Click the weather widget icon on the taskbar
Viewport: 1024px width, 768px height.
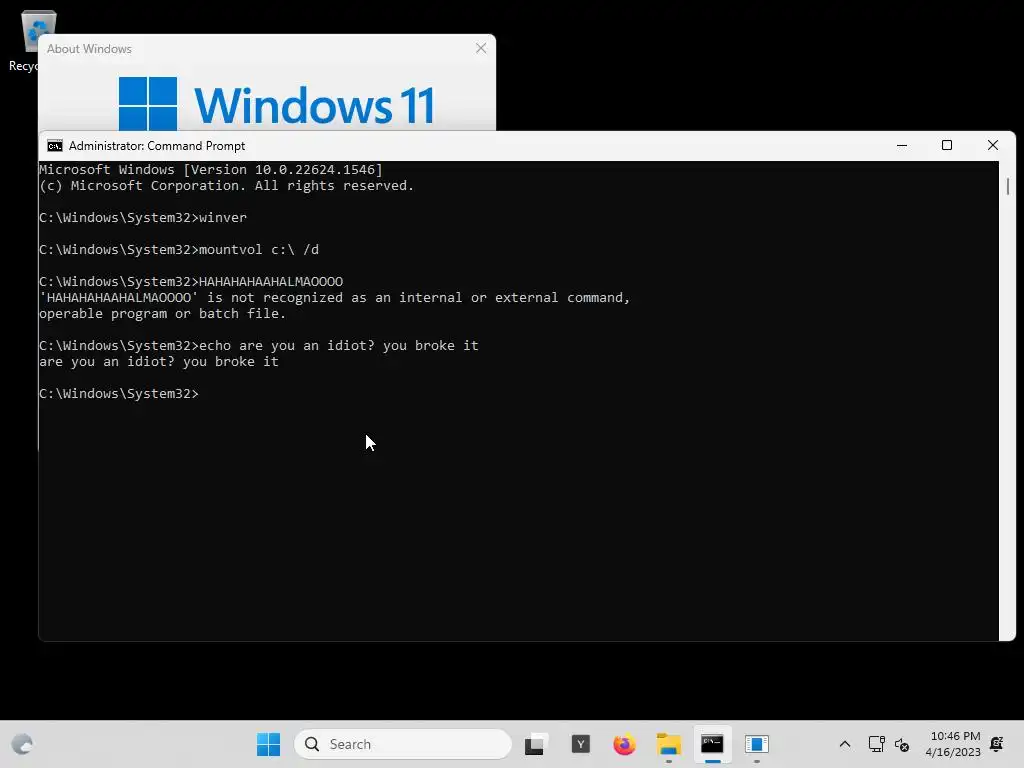[x=22, y=744]
